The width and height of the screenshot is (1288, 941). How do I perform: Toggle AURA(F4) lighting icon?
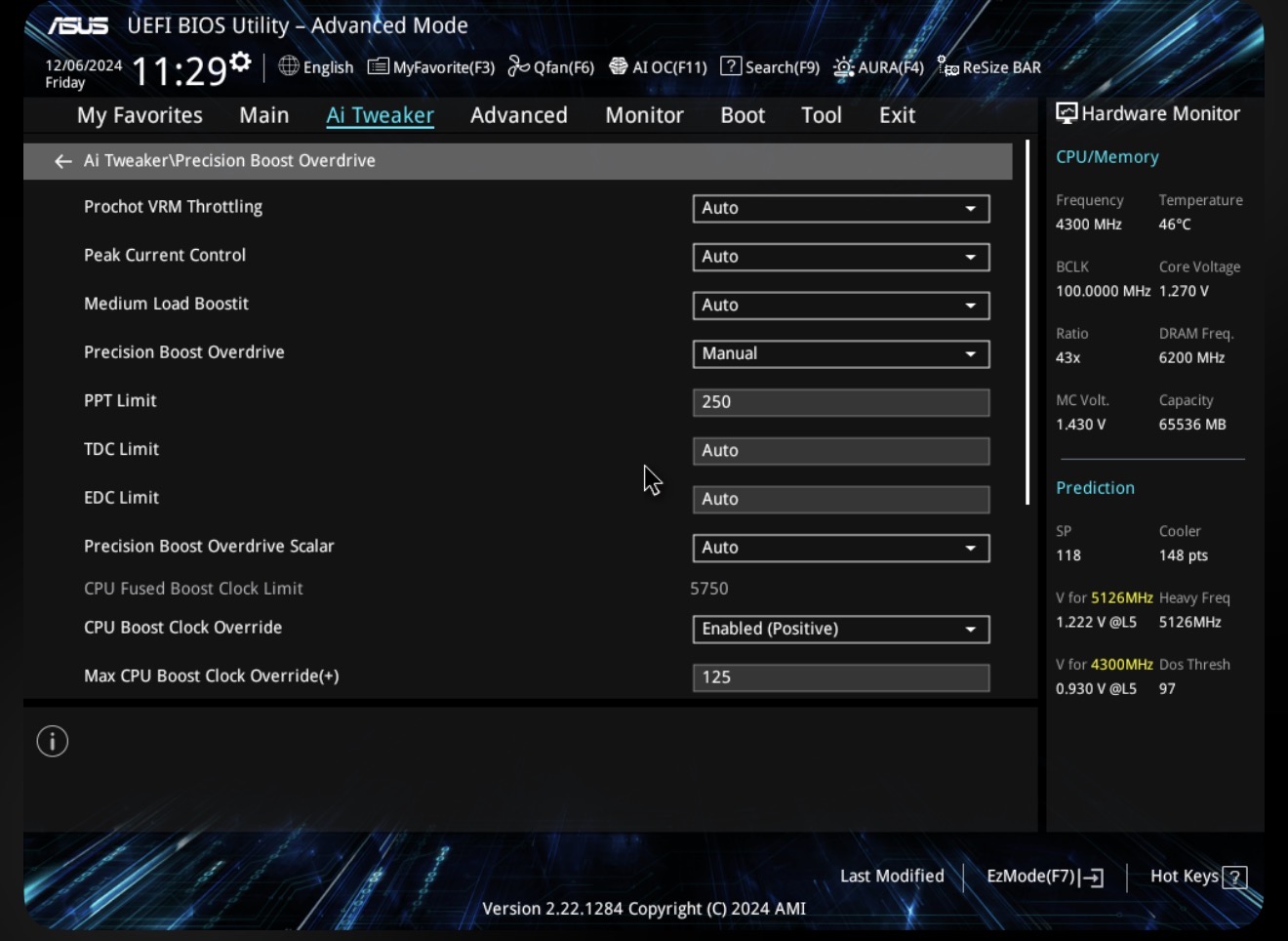pyautogui.click(x=844, y=66)
